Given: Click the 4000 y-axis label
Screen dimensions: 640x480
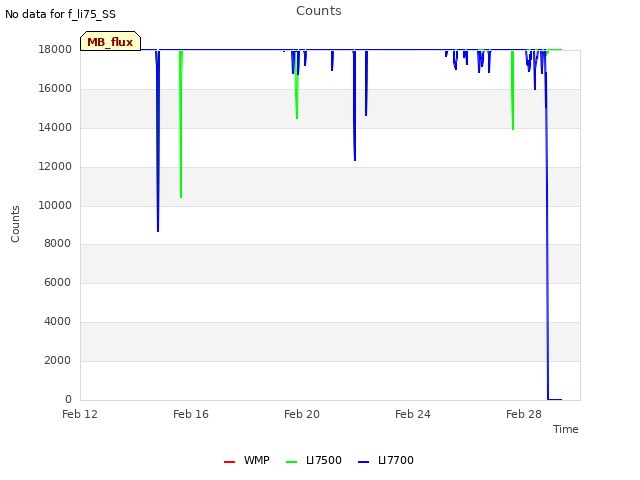Looking at the screenshot, I should coord(58,322).
